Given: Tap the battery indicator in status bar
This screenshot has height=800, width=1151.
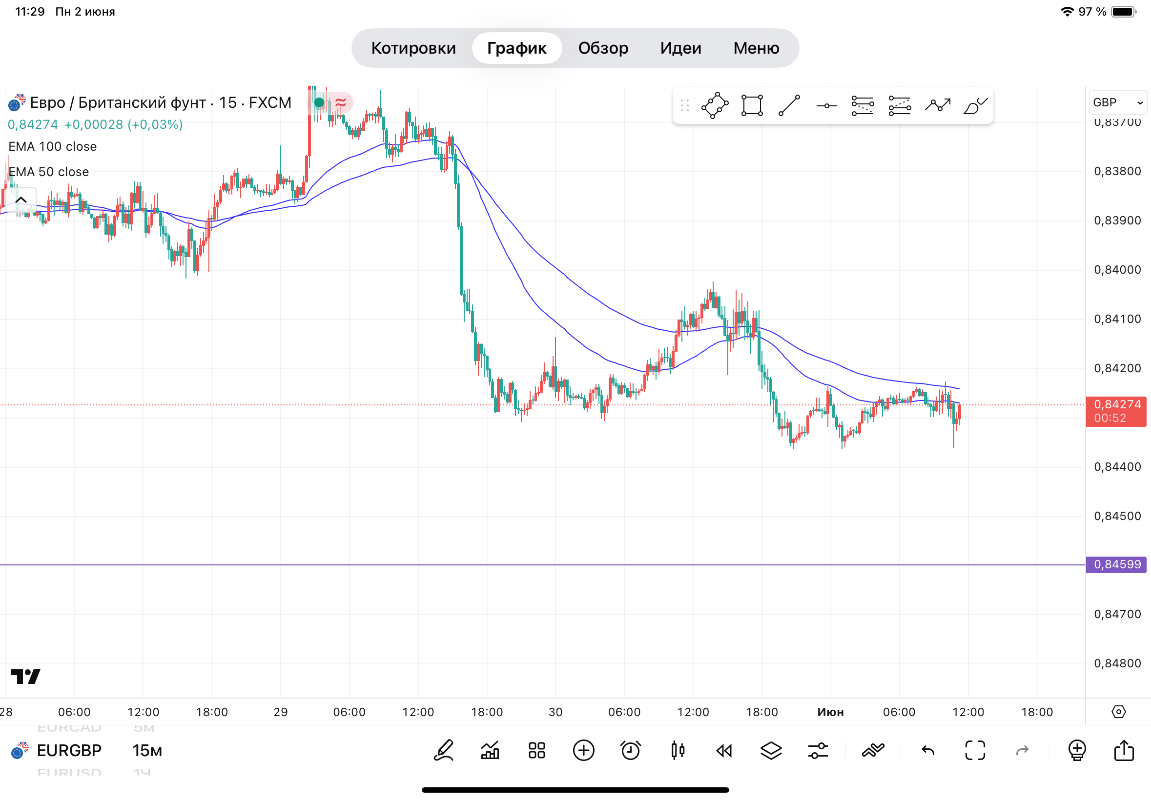Looking at the screenshot, I should coord(1125,12).
